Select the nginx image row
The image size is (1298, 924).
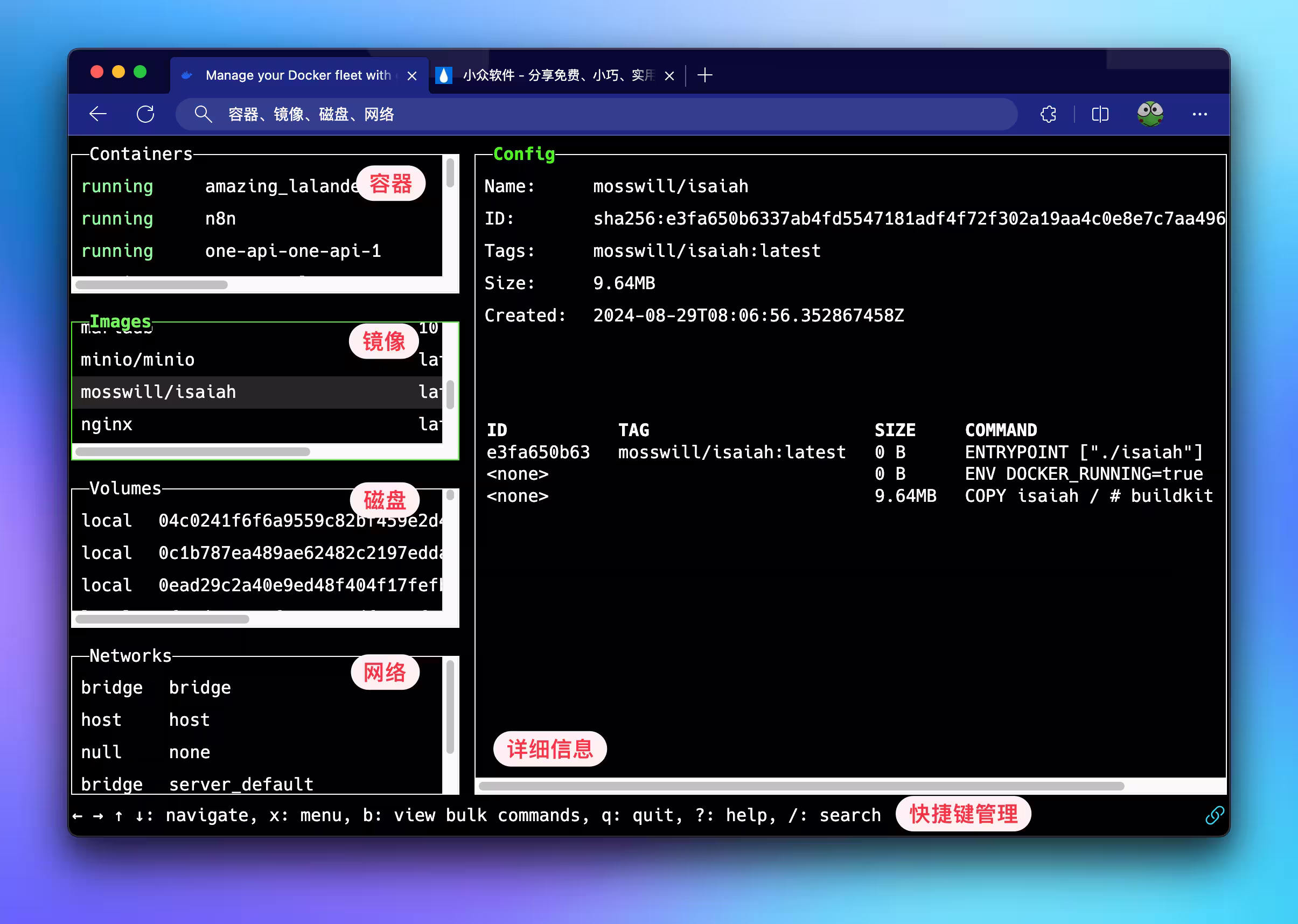click(257, 424)
